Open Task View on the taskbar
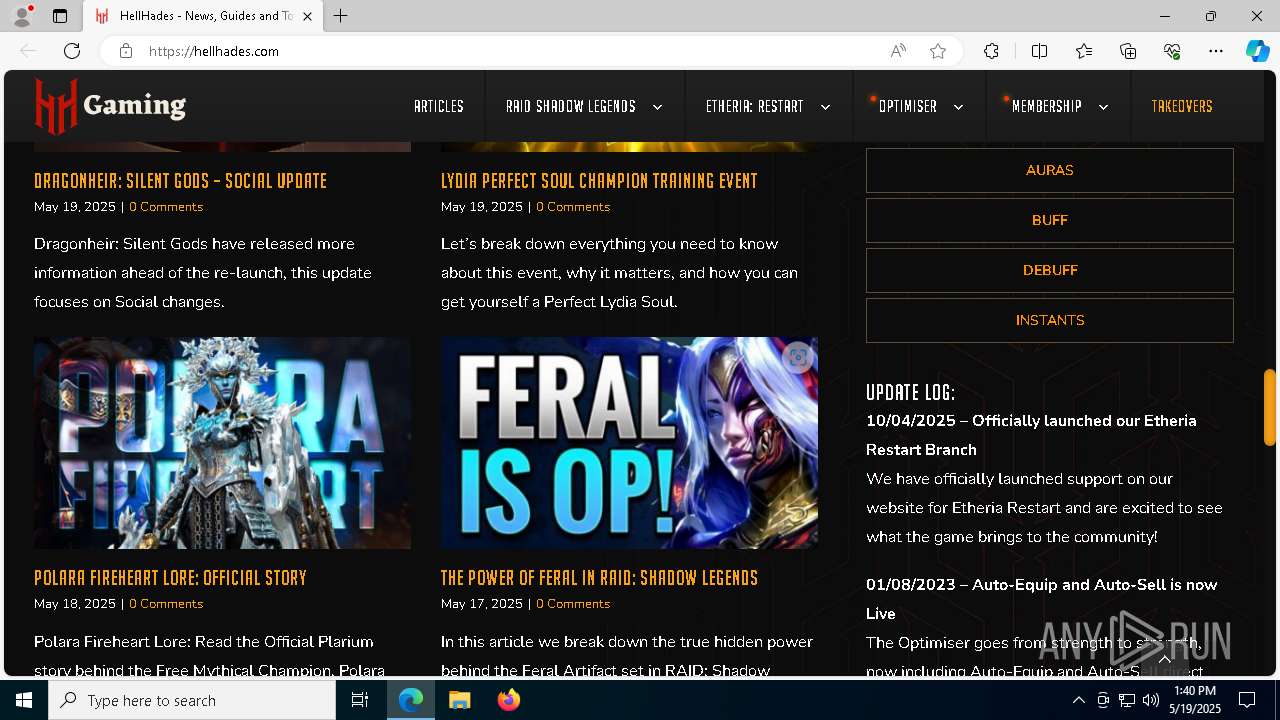The image size is (1280, 720). coord(360,700)
